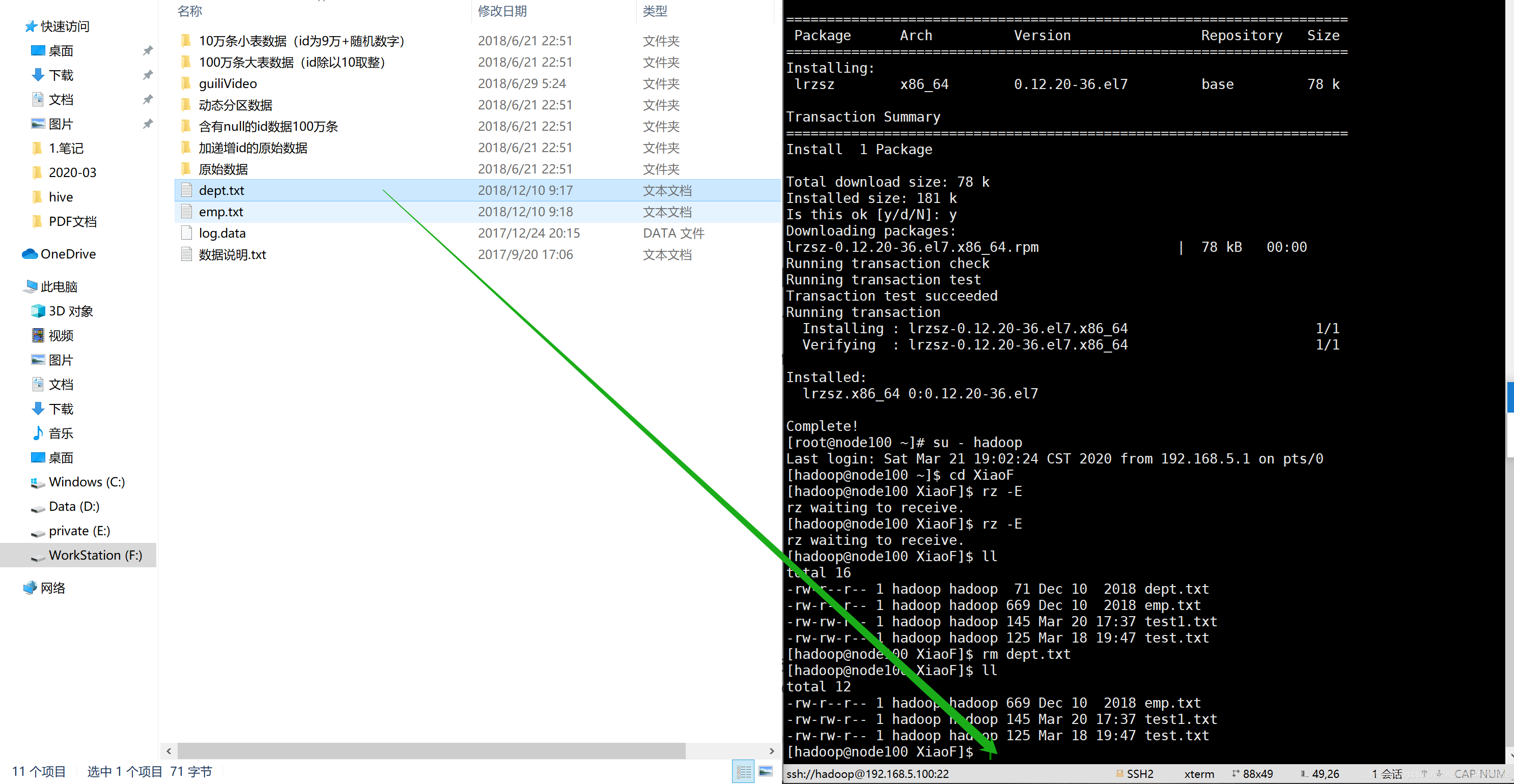Open the 音乐 music folder
Screen dimensions: 1514x784
click(x=60, y=433)
